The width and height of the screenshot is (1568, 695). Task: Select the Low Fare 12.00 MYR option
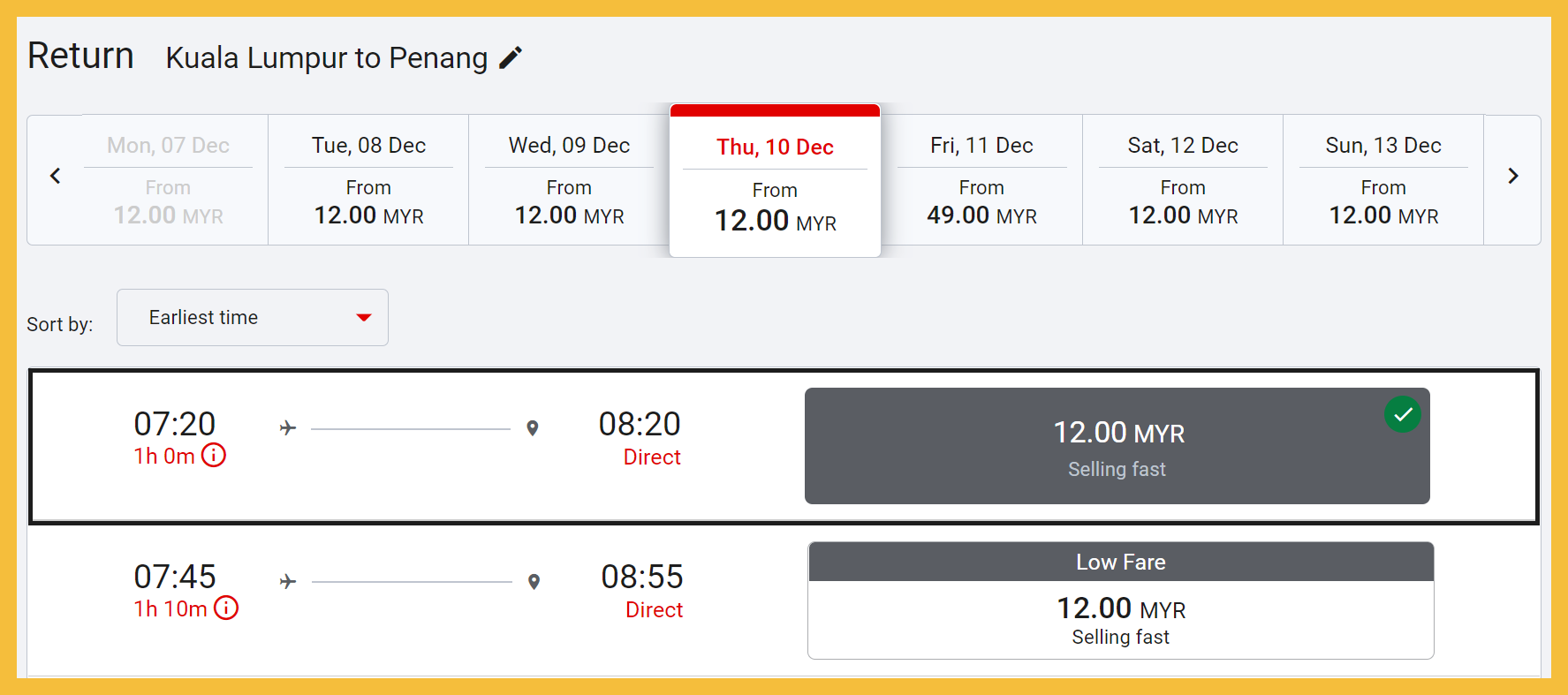1120,609
